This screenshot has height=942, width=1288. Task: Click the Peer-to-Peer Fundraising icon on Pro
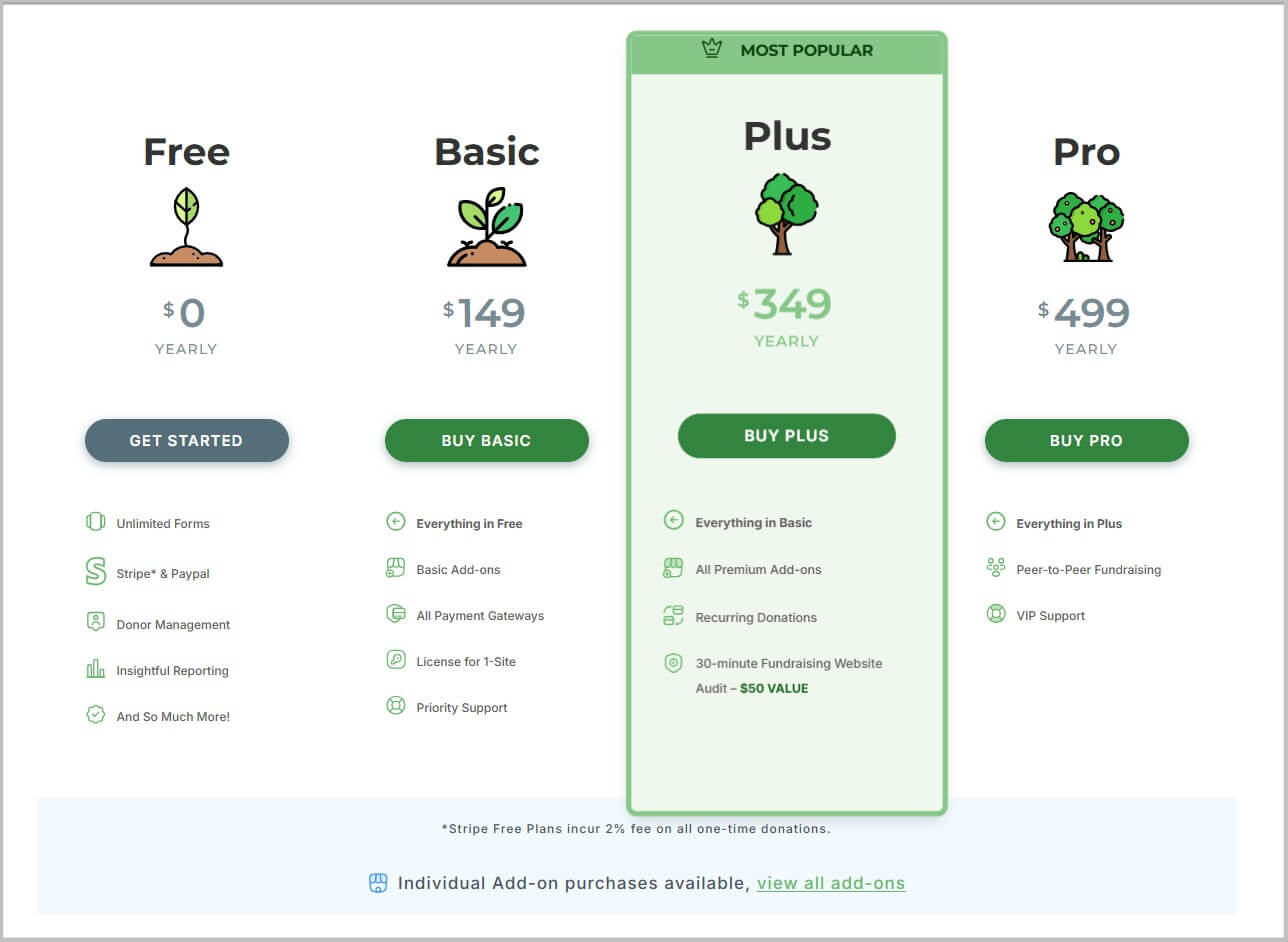996,568
